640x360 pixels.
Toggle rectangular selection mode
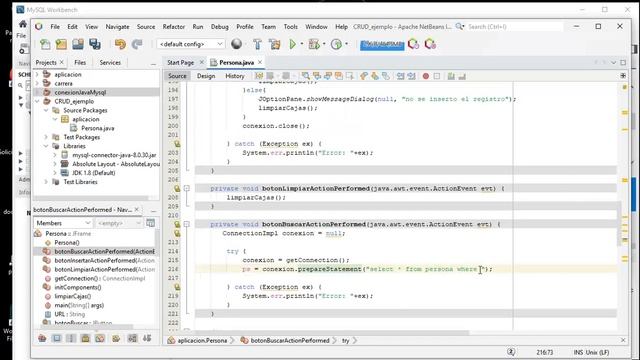350,76
